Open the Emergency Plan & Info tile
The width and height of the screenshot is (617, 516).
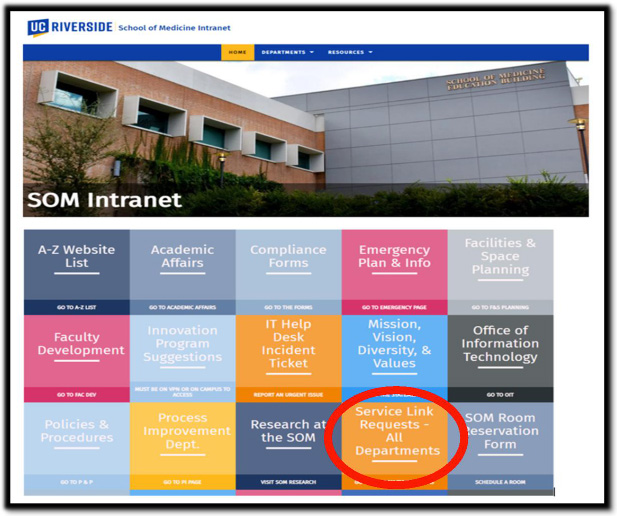click(394, 258)
